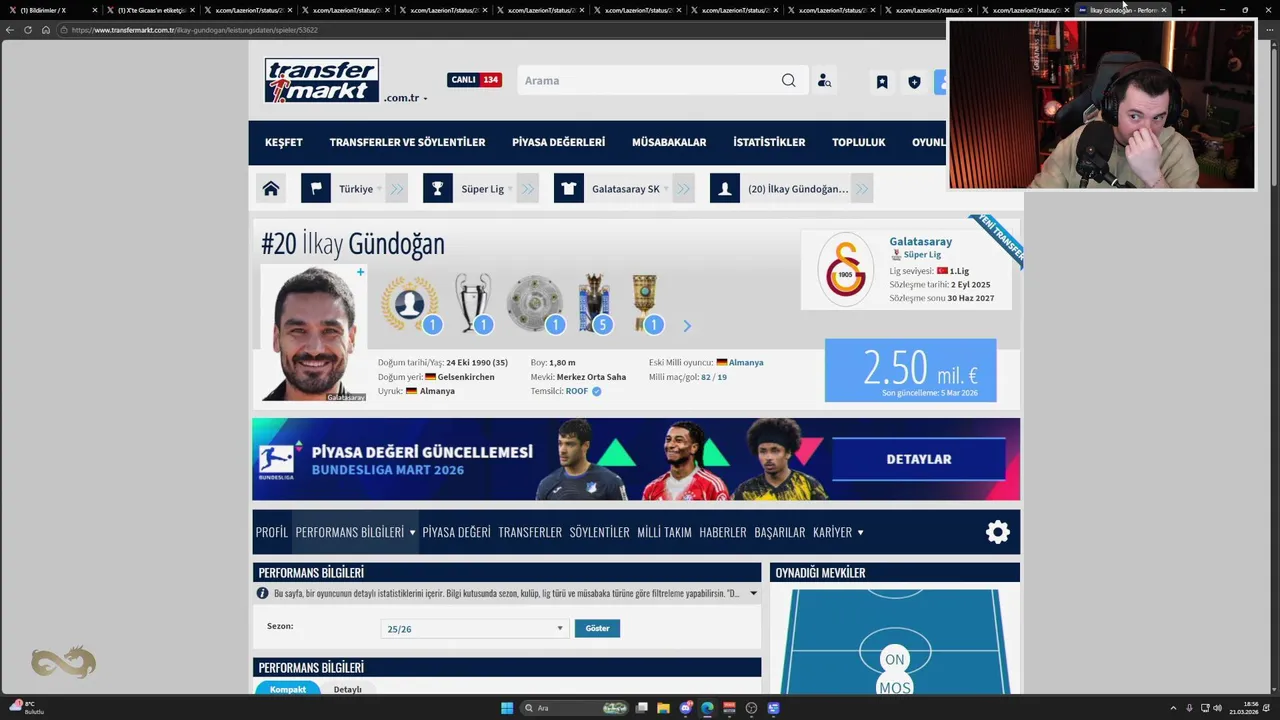Click the shield icon in header

click(x=914, y=82)
